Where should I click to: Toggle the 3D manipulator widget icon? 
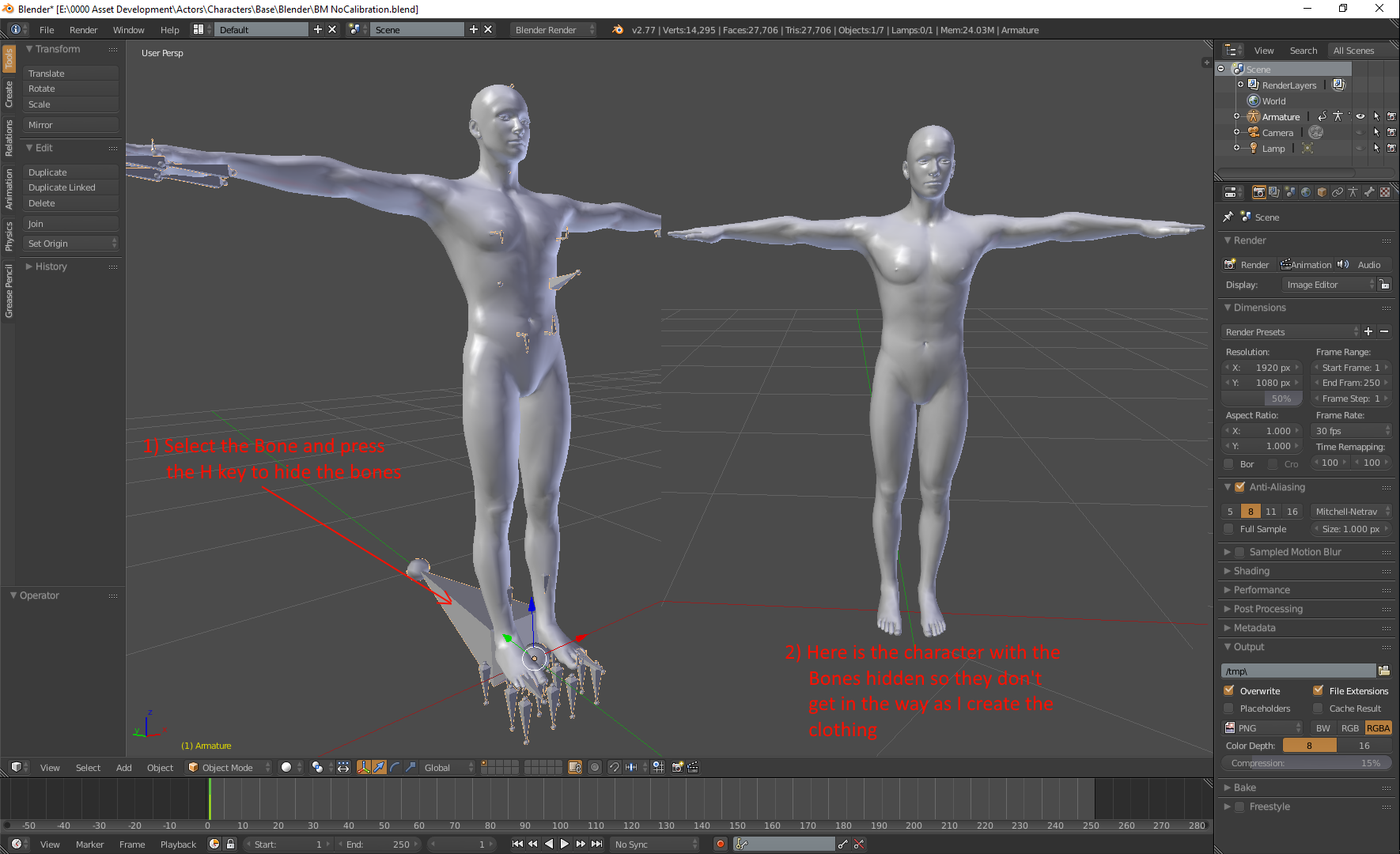point(364,767)
